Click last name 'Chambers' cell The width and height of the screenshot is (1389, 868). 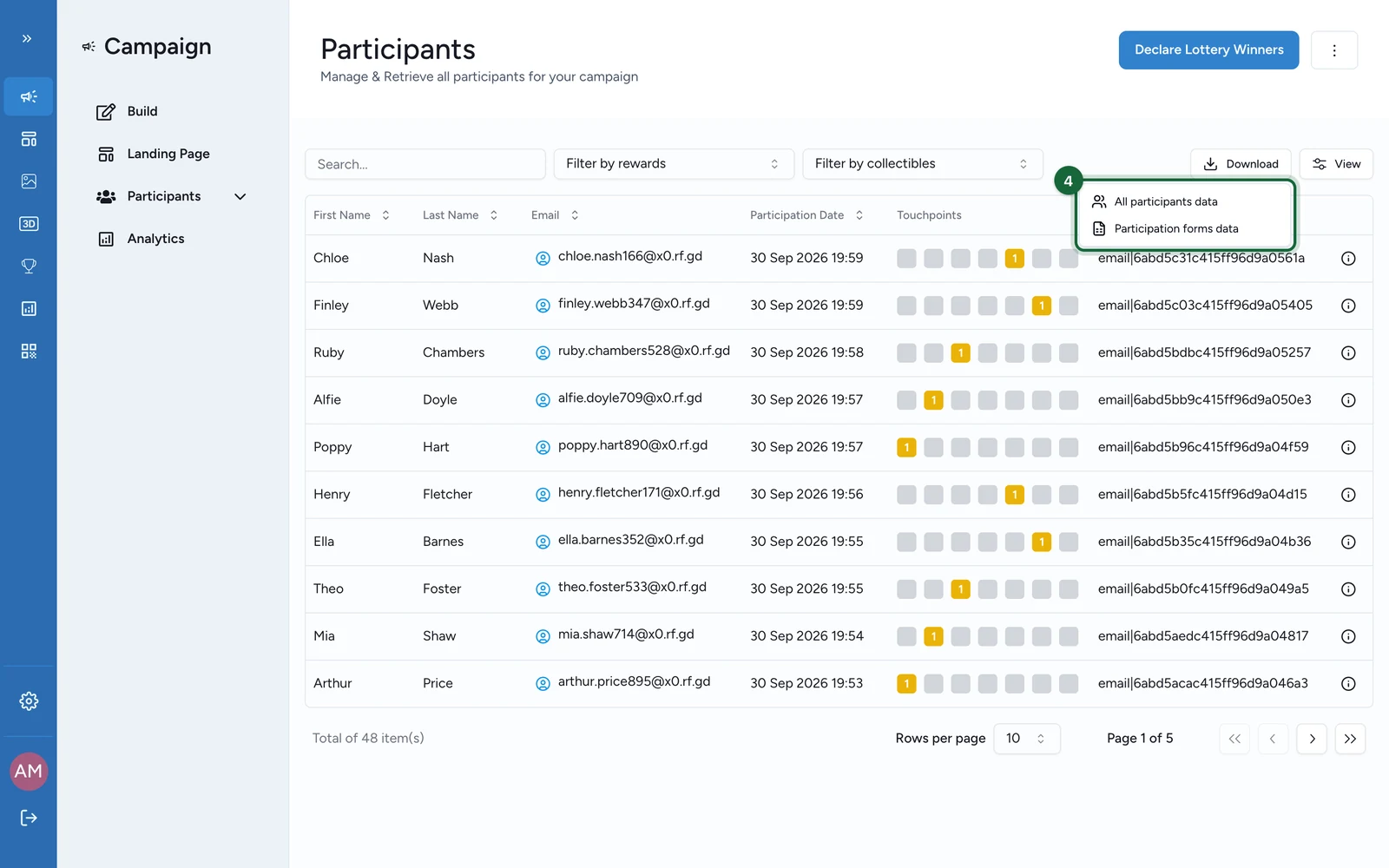coord(453,352)
